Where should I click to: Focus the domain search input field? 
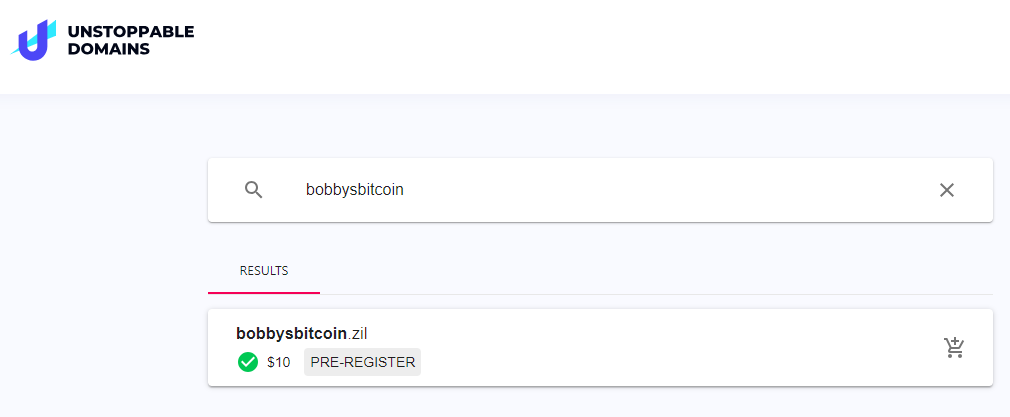coord(600,190)
